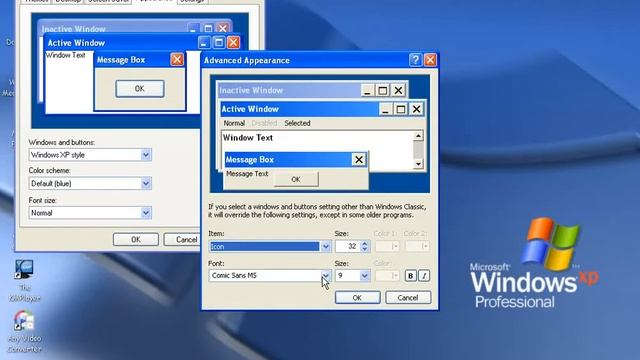Image resolution: width=640 pixels, height=360 pixels.
Task: Click Inactive Window minimize icon in preview
Action: click(x=367, y=90)
